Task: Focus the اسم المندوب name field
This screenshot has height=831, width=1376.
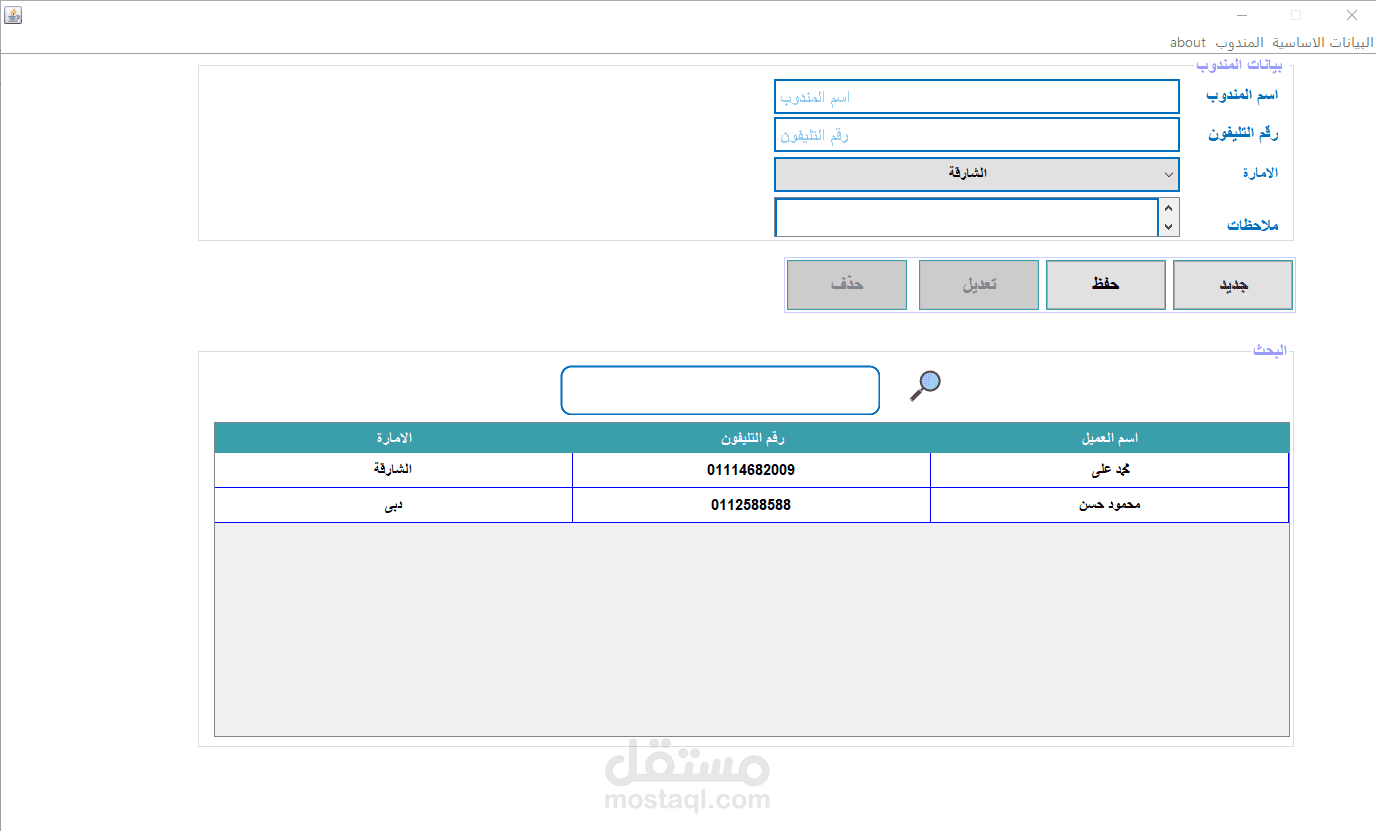Action: click(977, 97)
